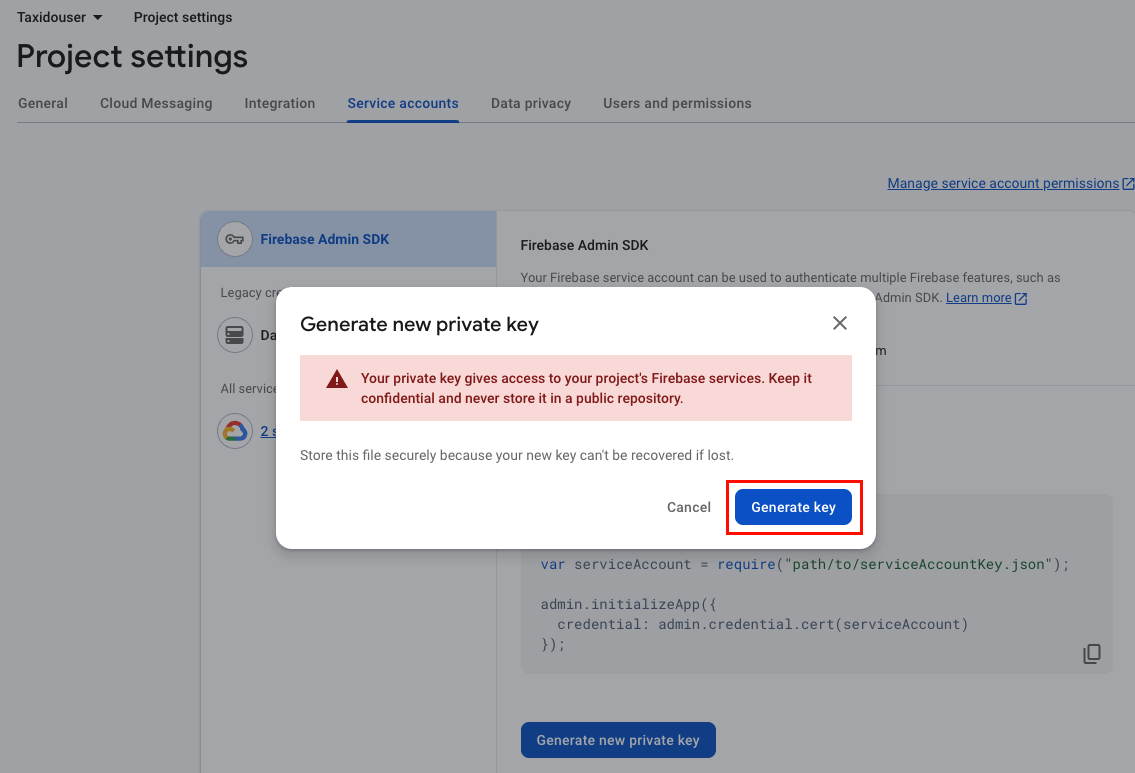Copy the code snippet with the copy icon
Image resolution: width=1135 pixels, height=773 pixels.
(1092, 654)
